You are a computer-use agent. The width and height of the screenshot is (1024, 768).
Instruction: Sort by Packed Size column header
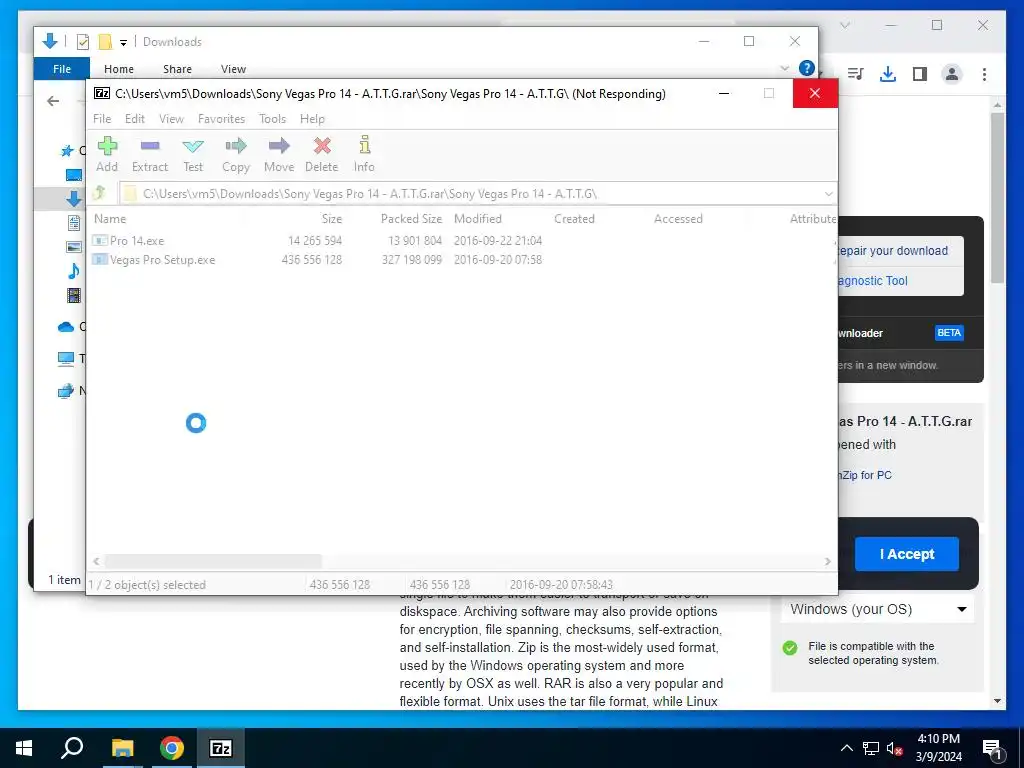411,219
